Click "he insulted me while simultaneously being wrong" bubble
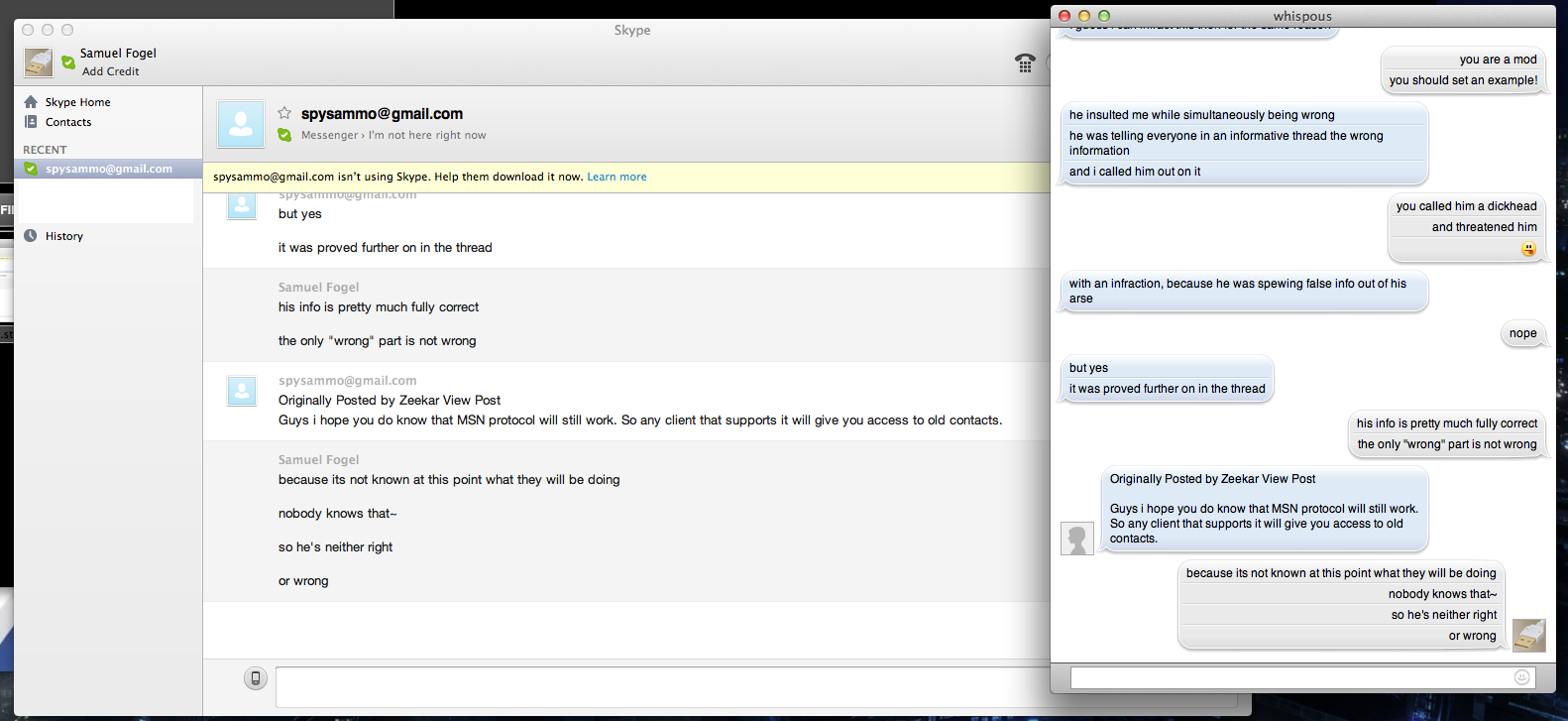Screen dimensions: 1568x721 pyautogui.click(x=1201, y=115)
